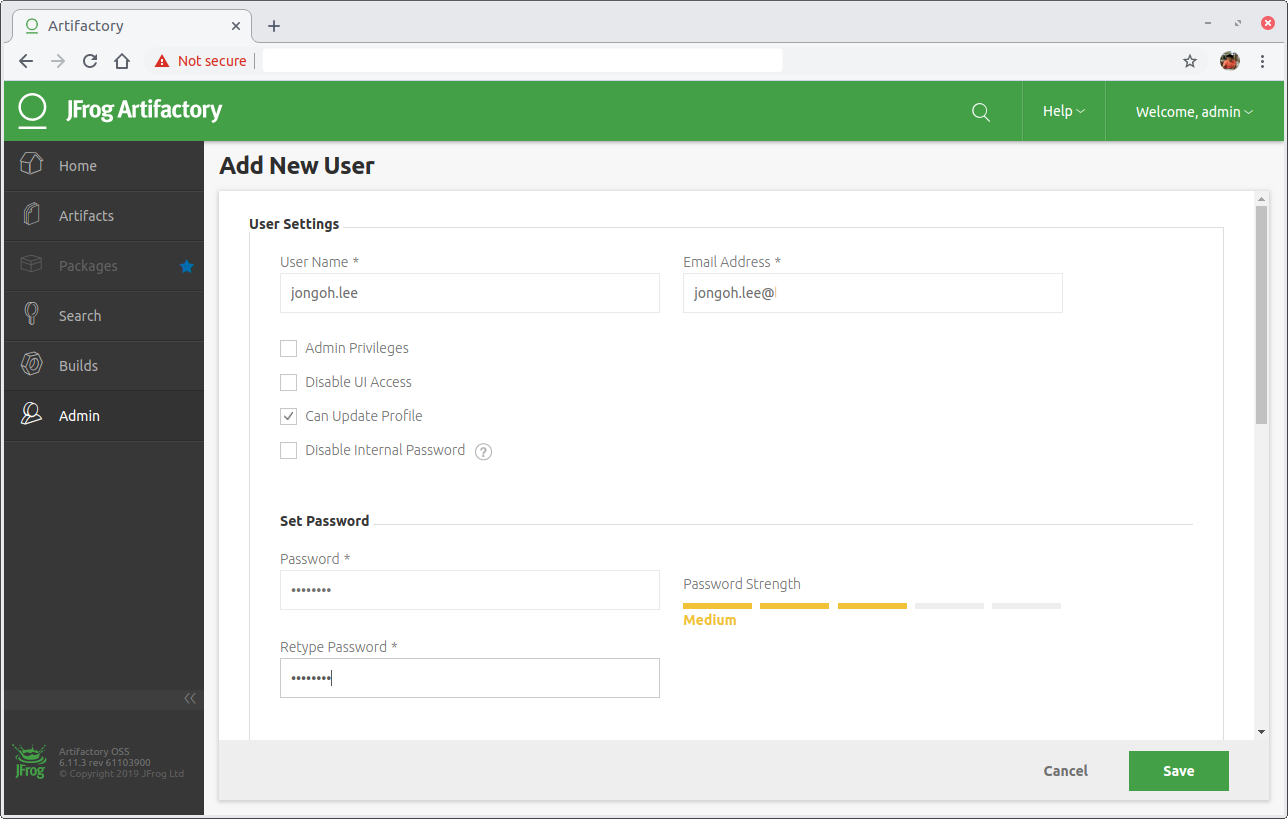The height and width of the screenshot is (819, 1288).
Task: Reload the page with refresh icon
Action: coord(90,61)
